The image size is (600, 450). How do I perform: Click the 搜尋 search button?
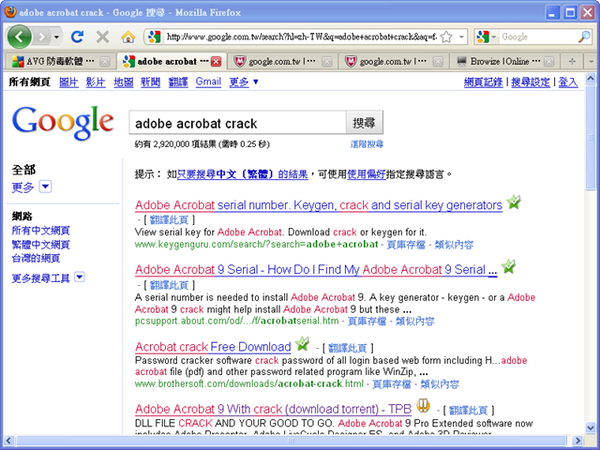tap(364, 123)
